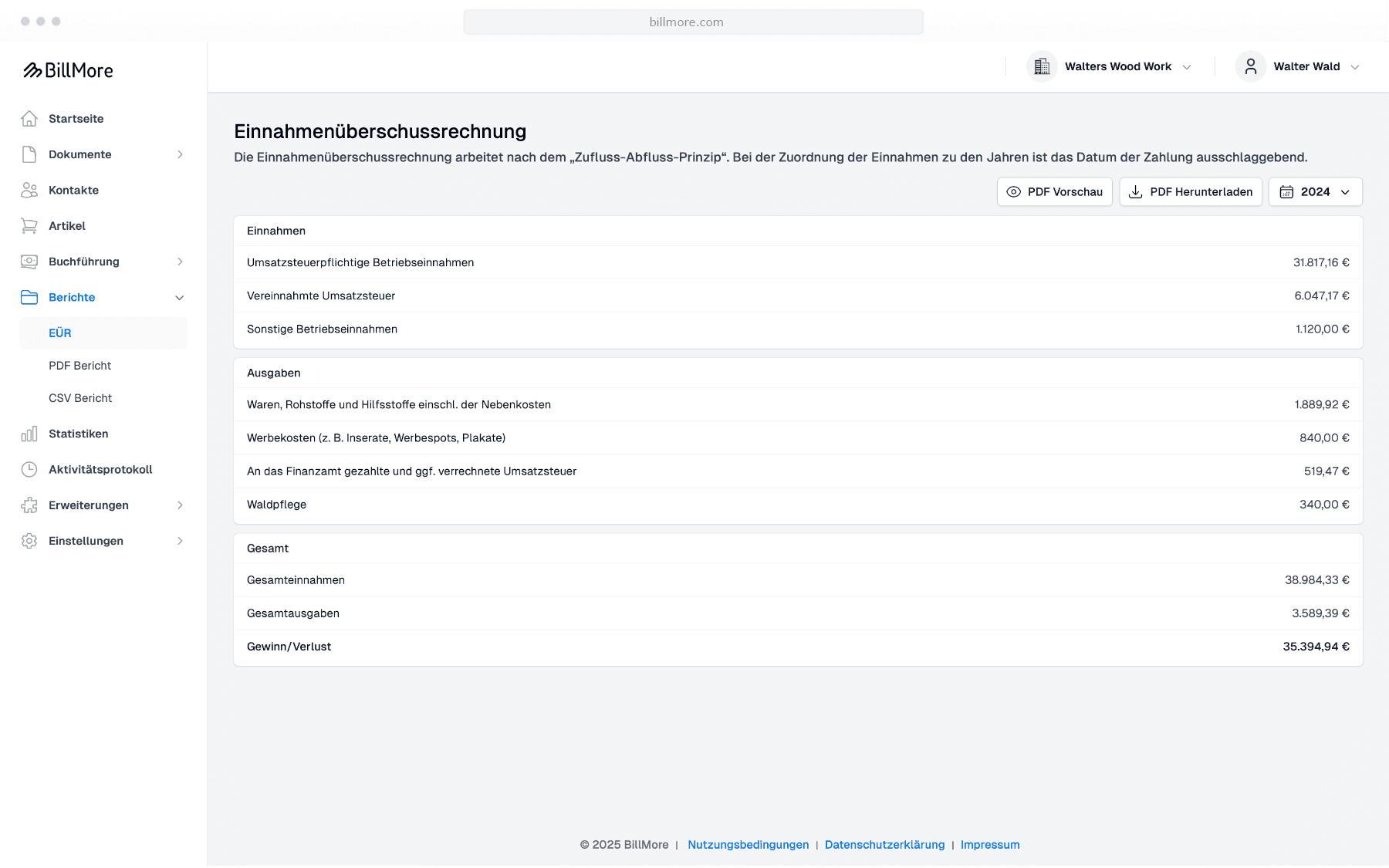The image size is (1389, 868).
Task: Click the building icon beside Walters Wood Work
Action: pos(1042,66)
